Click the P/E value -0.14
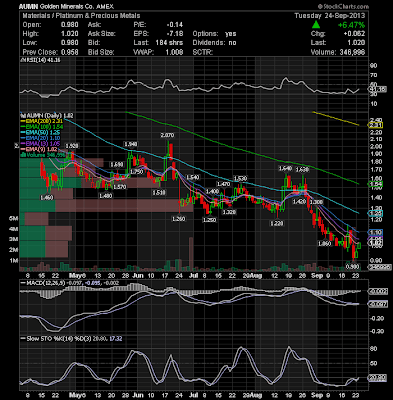This screenshot has width=393, height=400. pos(175,25)
